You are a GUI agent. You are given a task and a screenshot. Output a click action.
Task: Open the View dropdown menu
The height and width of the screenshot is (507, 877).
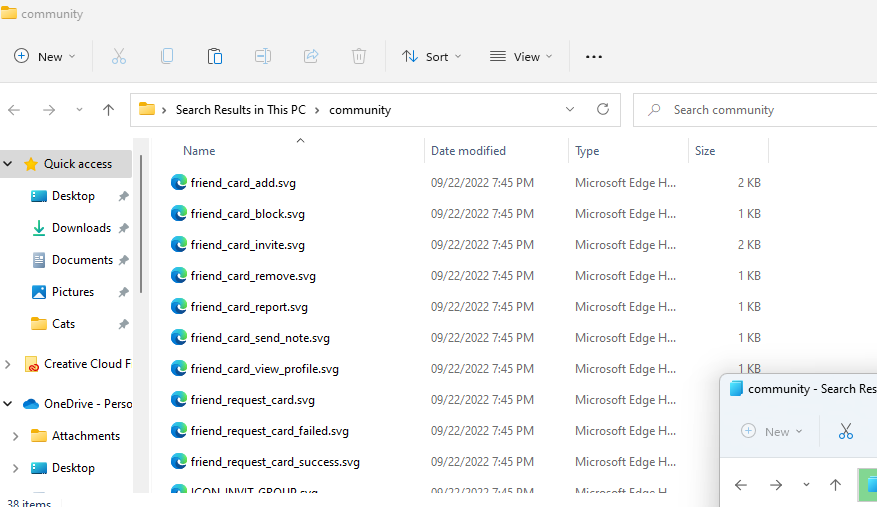(x=521, y=57)
